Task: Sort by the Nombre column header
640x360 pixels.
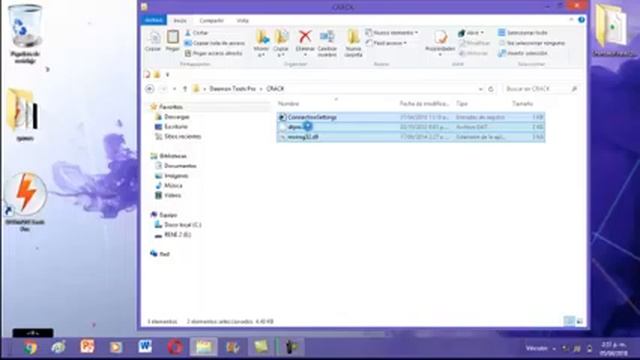Action: pyautogui.click(x=289, y=104)
